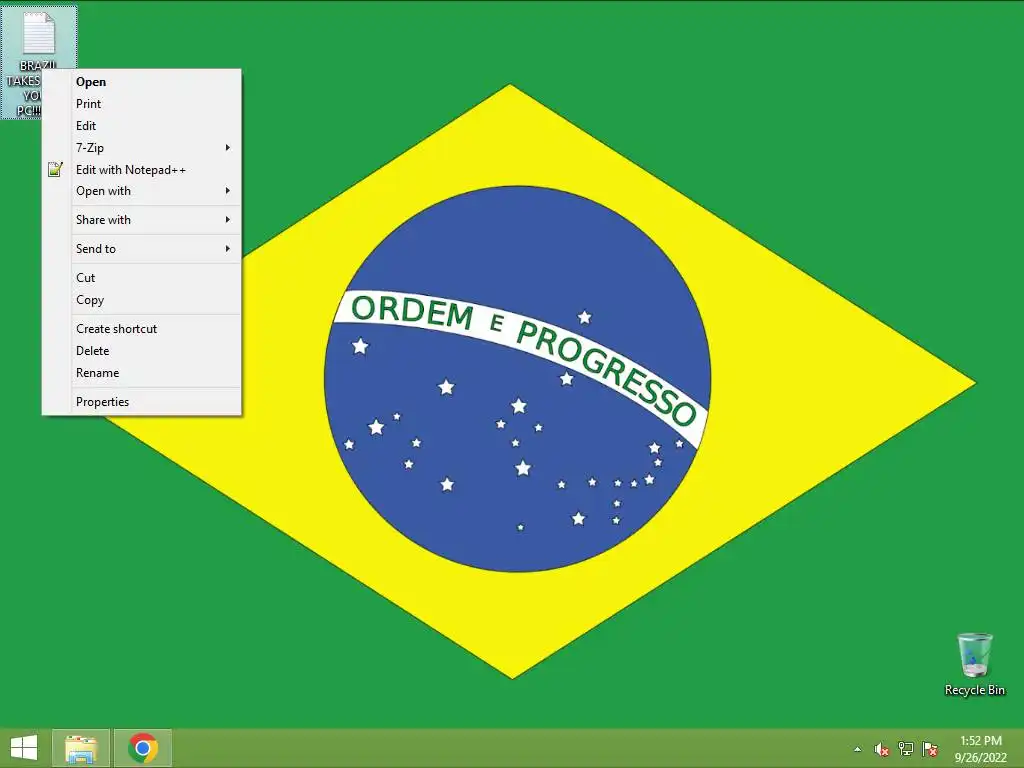The image size is (1024, 768).
Task: Select the Recycle Bin desktop icon
Action: point(974,664)
